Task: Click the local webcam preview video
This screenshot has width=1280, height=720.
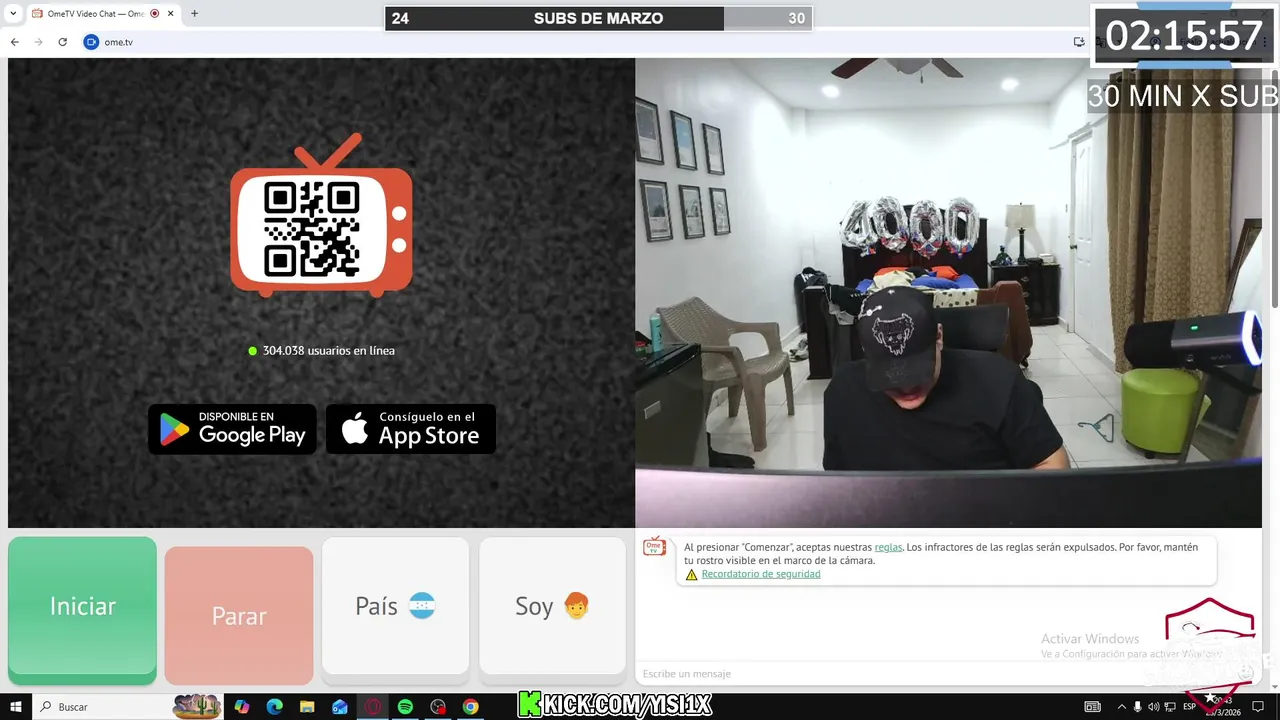Action: [x=948, y=292]
